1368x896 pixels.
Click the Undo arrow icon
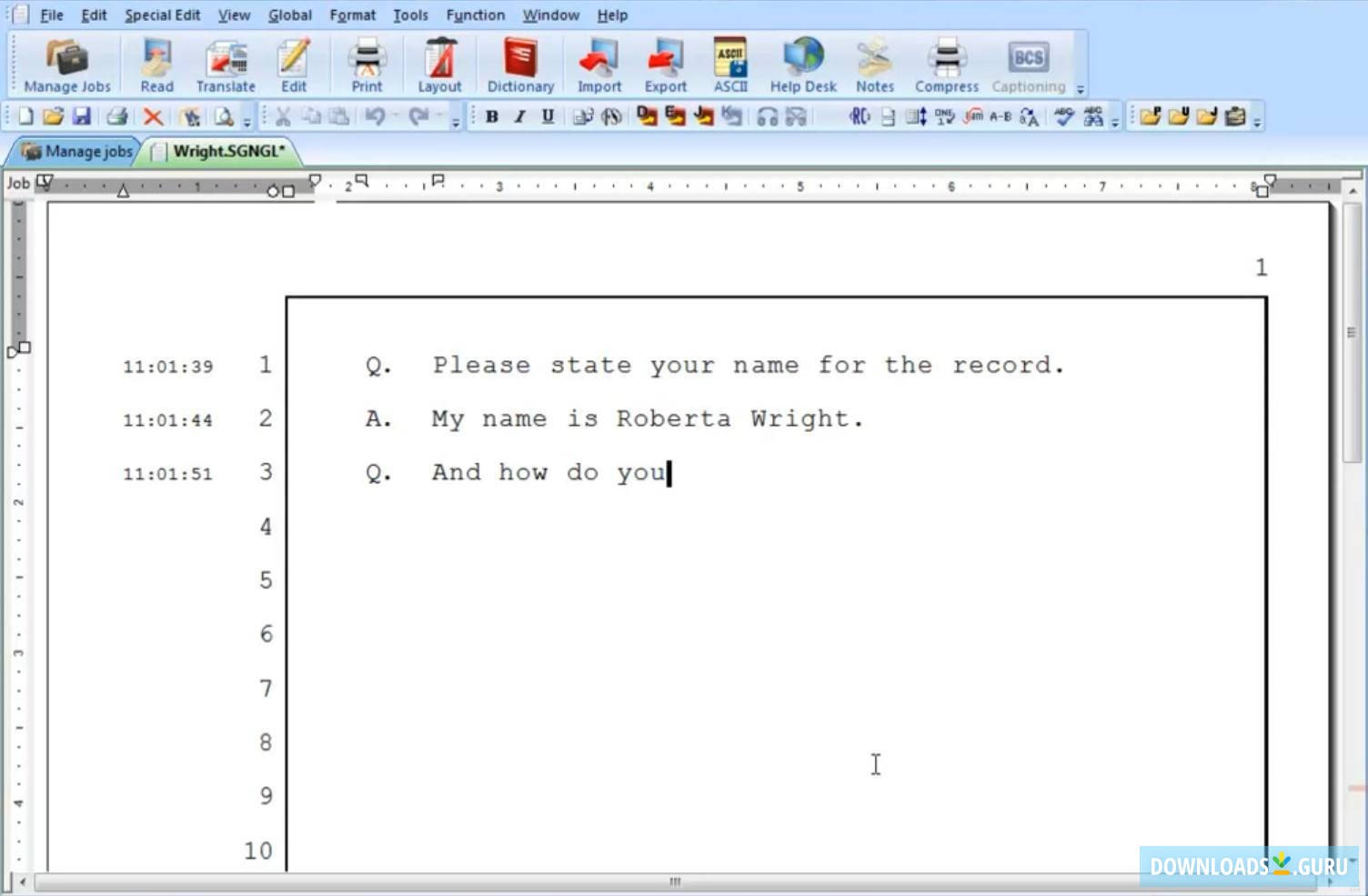pos(375,116)
